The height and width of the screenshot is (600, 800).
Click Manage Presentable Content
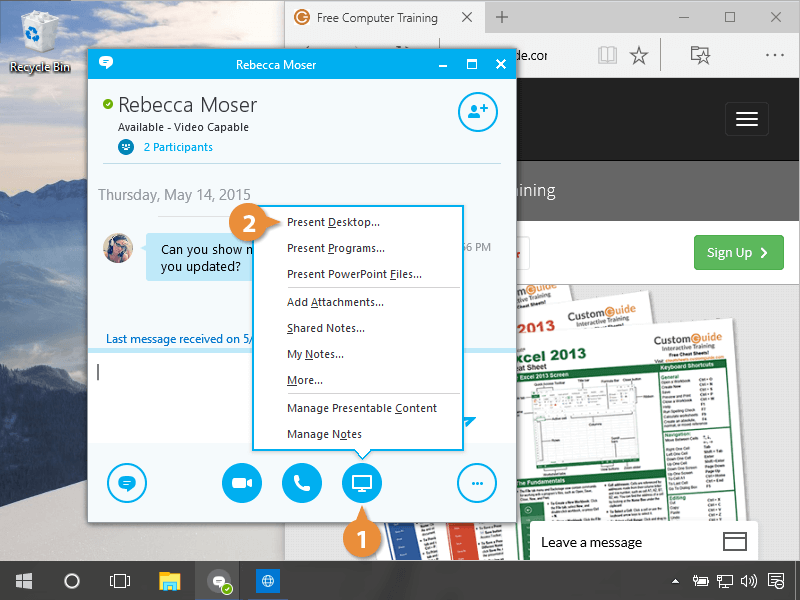click(x=361, y=408)
